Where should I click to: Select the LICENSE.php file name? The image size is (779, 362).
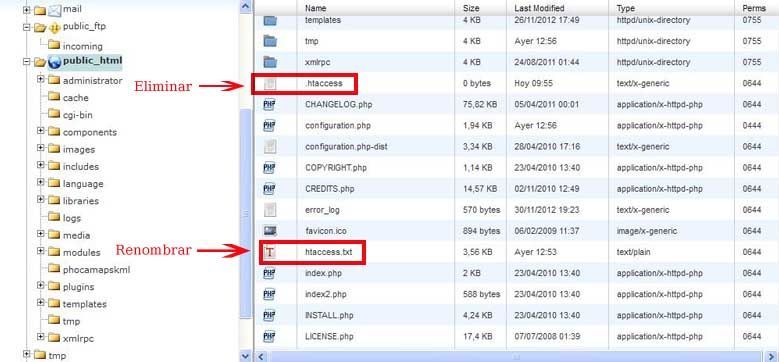pyautogui.click(x=329, y=336)
